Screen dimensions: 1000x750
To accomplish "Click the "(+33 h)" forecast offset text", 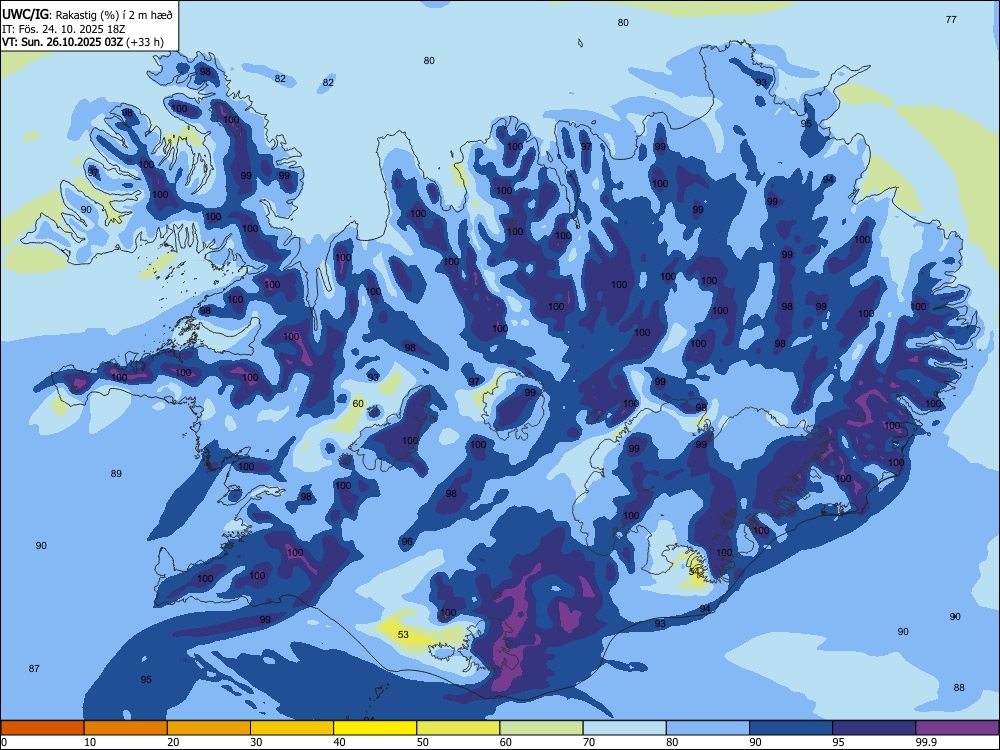I will pos(145,42).
